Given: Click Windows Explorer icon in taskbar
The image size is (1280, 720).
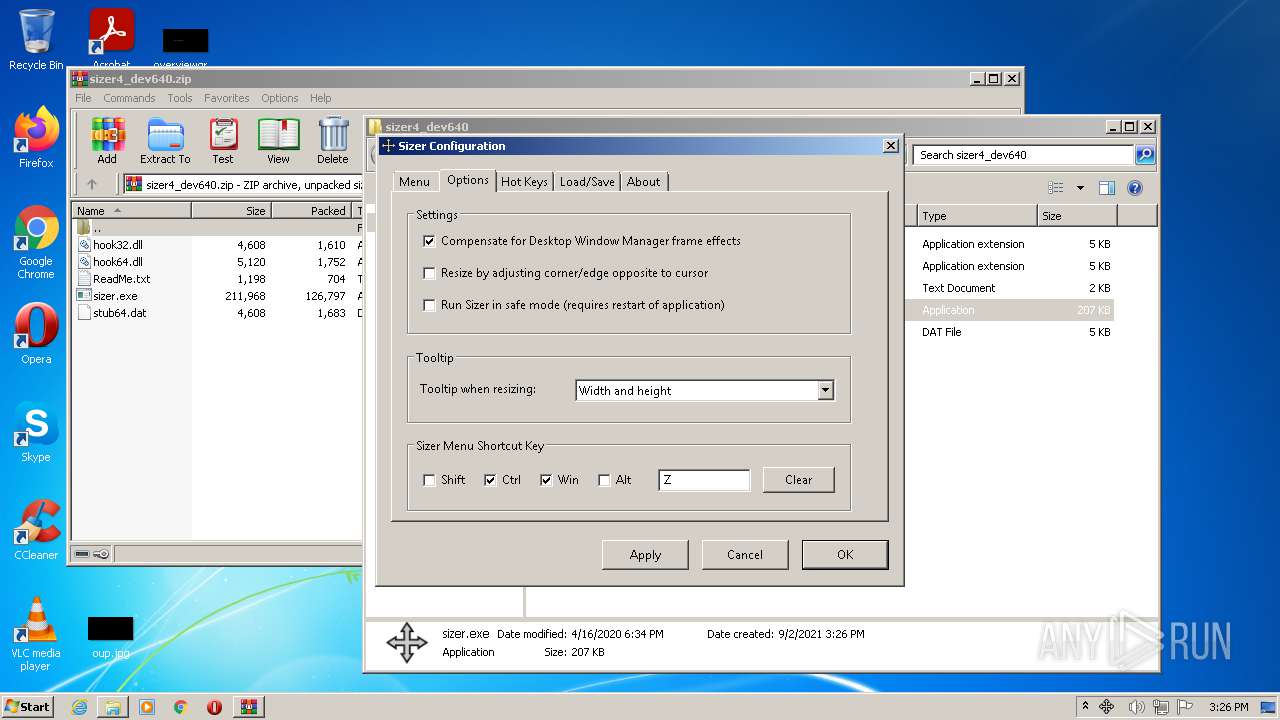Looking at the screenshot, I should pos(113,707).
